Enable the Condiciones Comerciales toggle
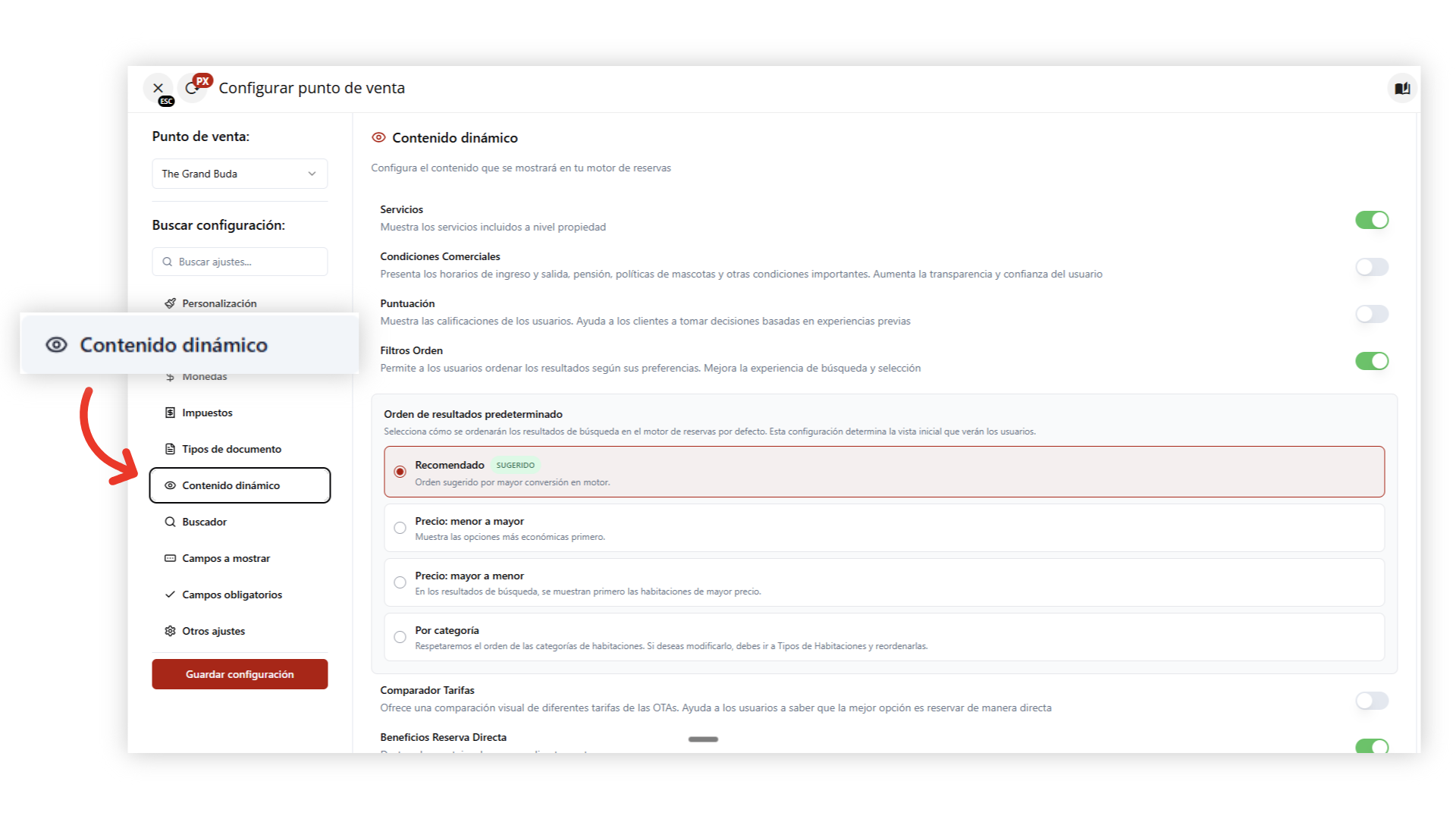 pos(1371,267)
